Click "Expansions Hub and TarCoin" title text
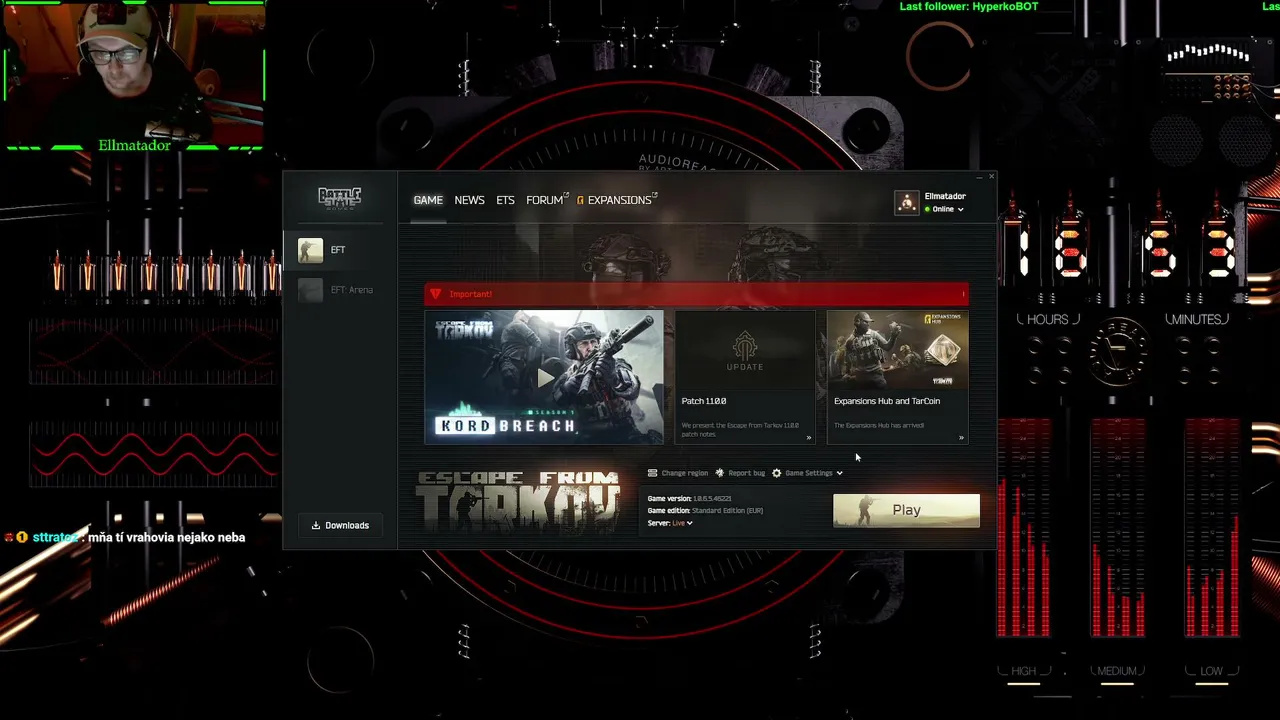 [x=887, y=401]
